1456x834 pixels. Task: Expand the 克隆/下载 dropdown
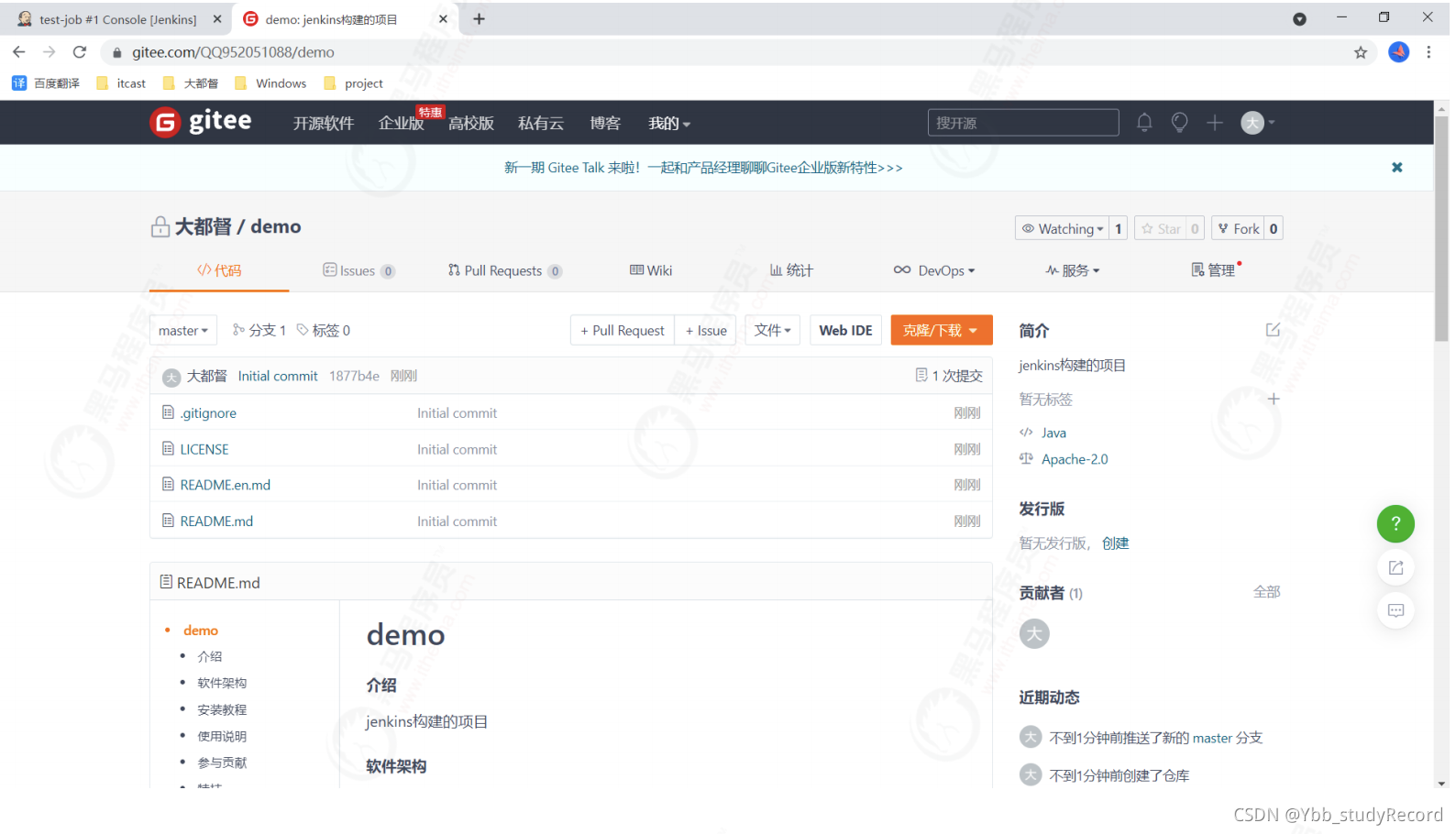point(941,331)
